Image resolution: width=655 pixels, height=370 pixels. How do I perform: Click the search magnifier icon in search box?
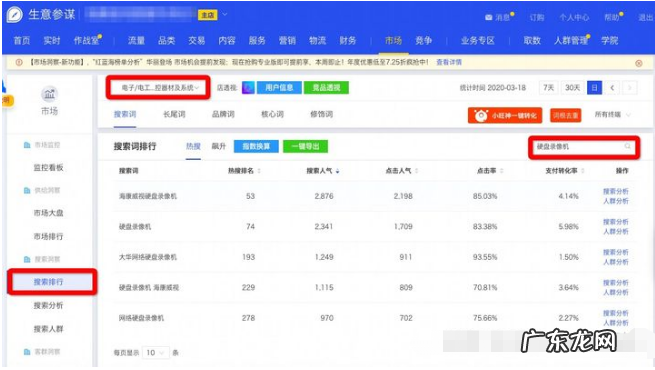pos(627,146)
